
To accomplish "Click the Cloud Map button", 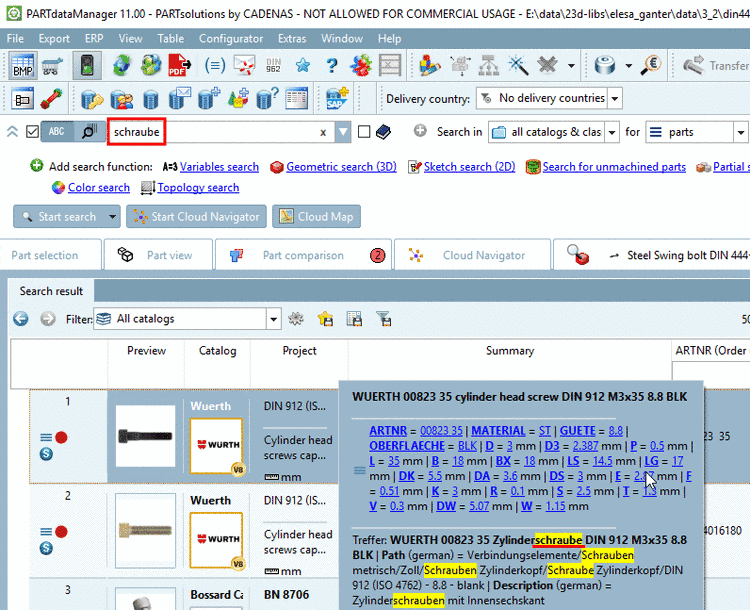I will (x=316, y=217).
